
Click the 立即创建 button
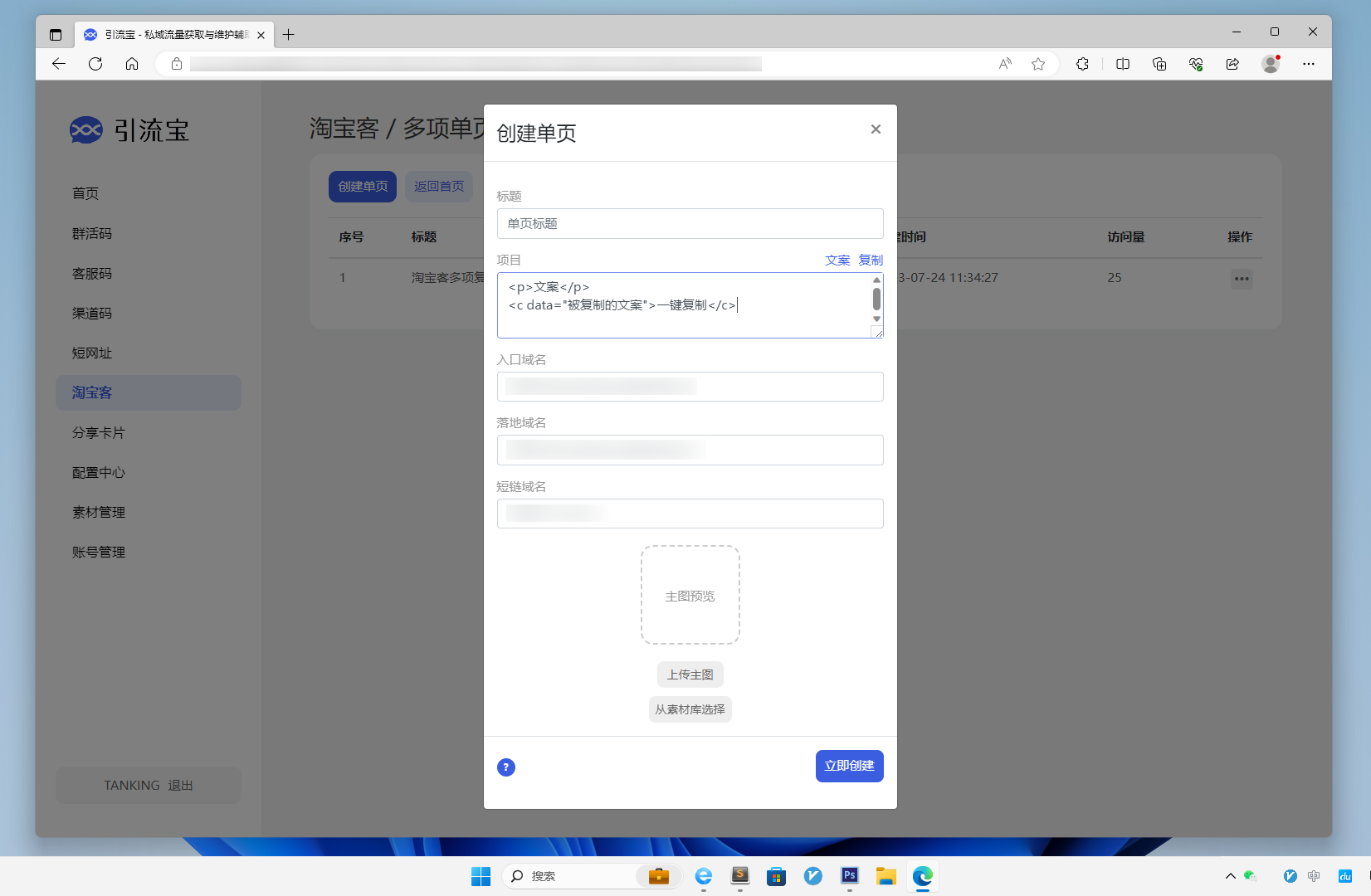click(x=849, y=766)
